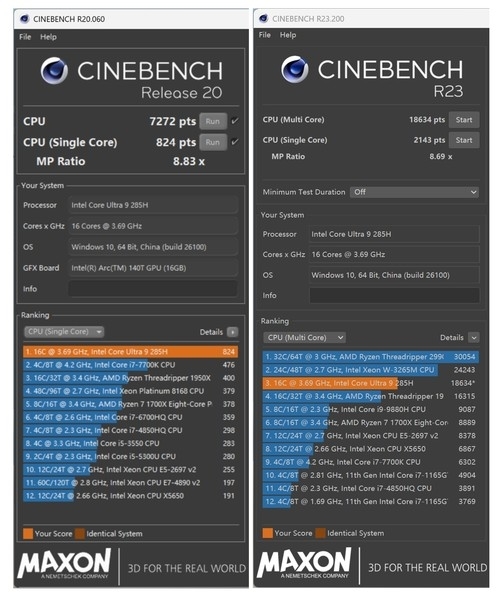Click the MAXON logo in the R23 window
Viewport: 500px width, 595px height.
coord(304,562)
